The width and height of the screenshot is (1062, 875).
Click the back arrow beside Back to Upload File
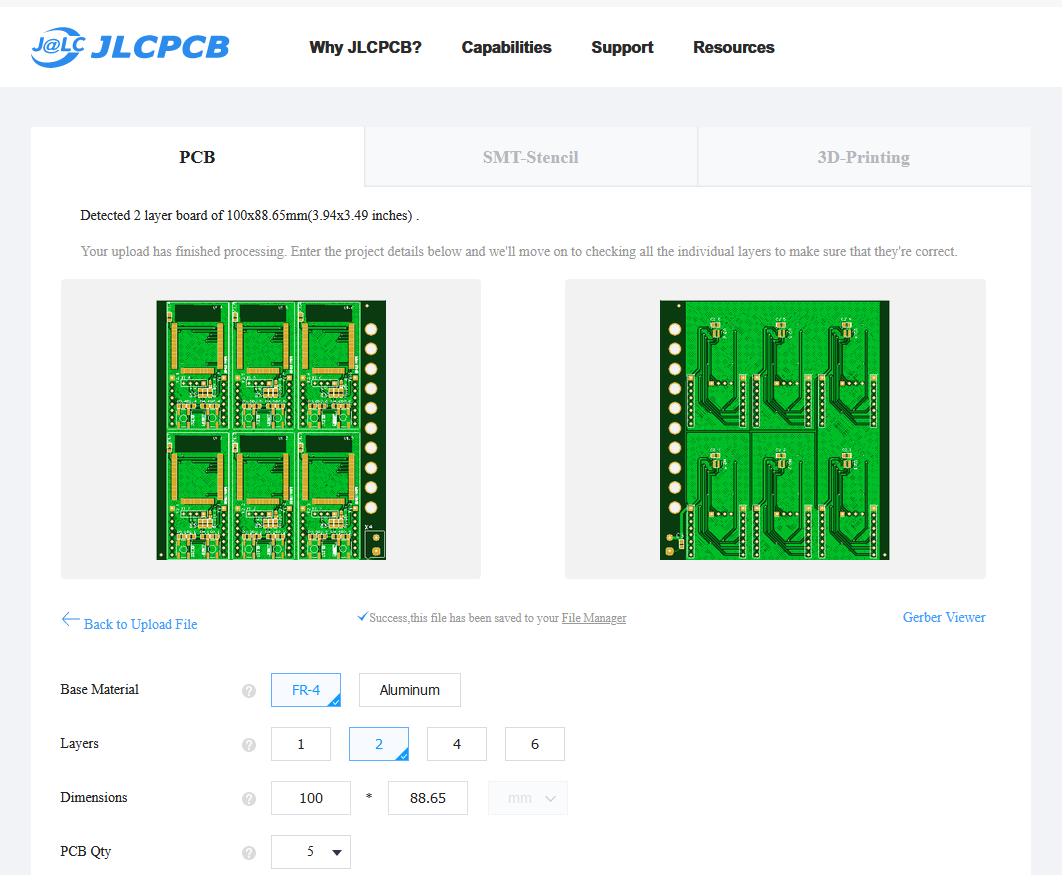click(70, 618)
